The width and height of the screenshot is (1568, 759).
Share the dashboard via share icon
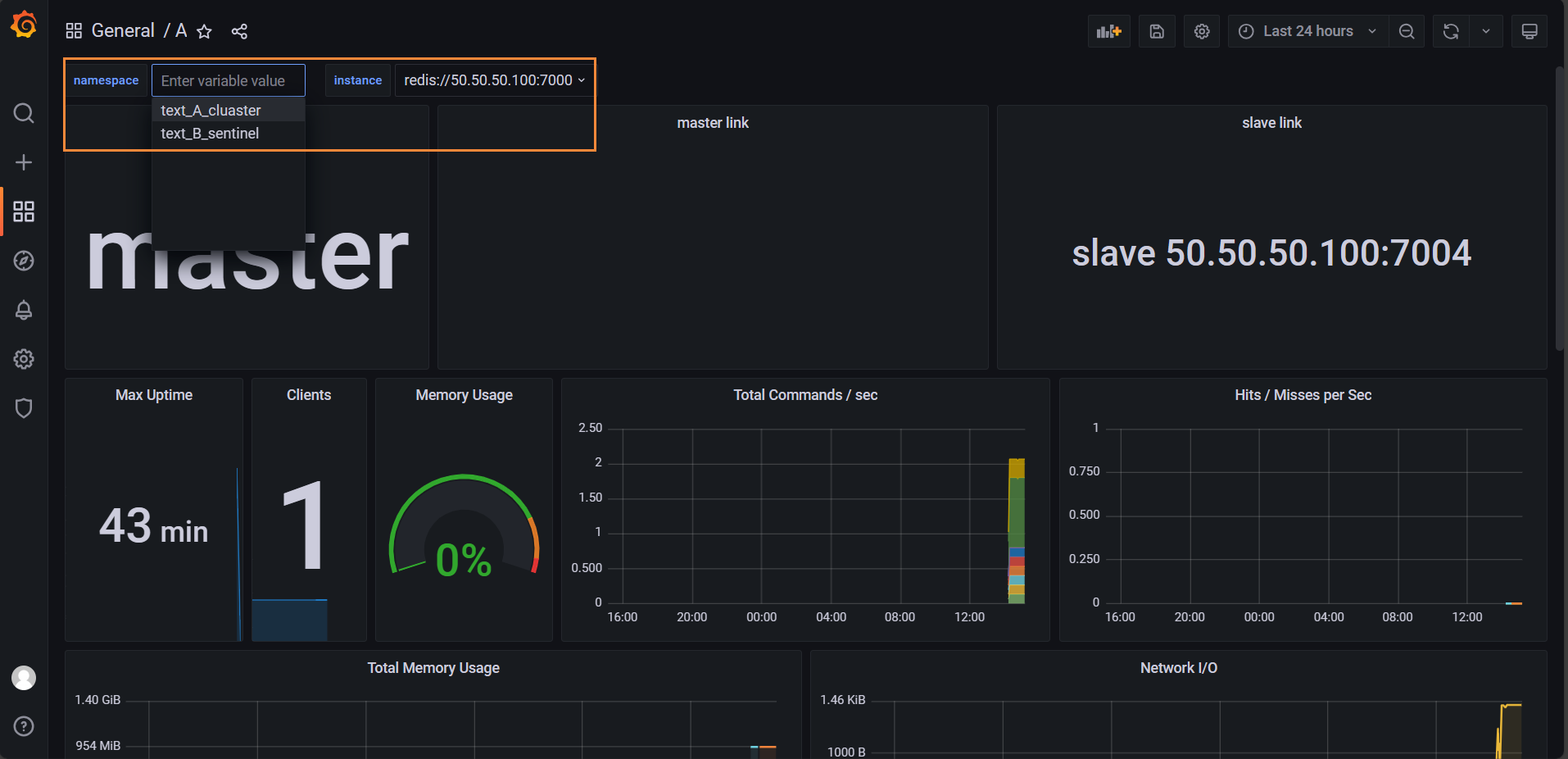[239, 31]
